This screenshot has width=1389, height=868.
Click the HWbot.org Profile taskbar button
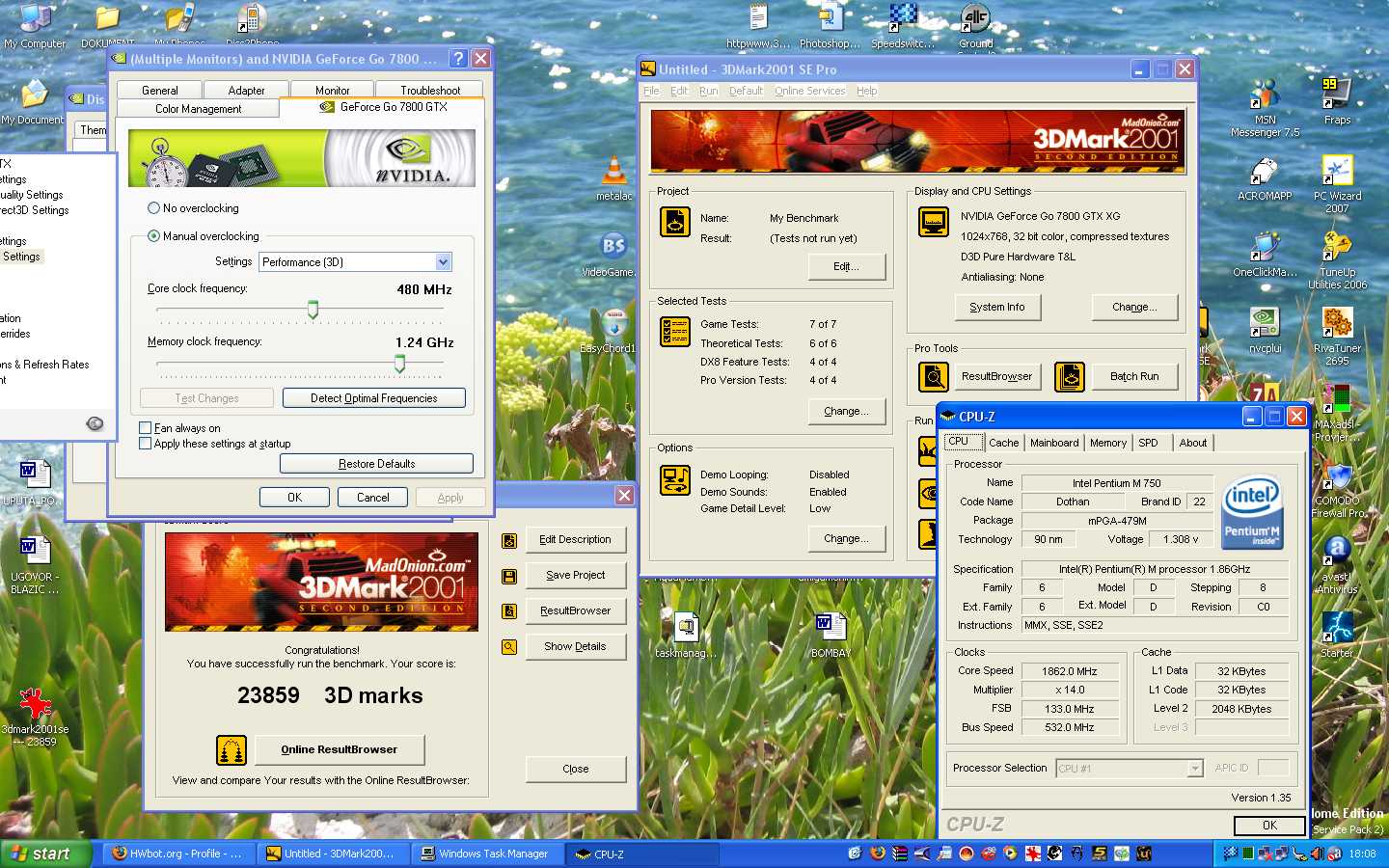179,854
